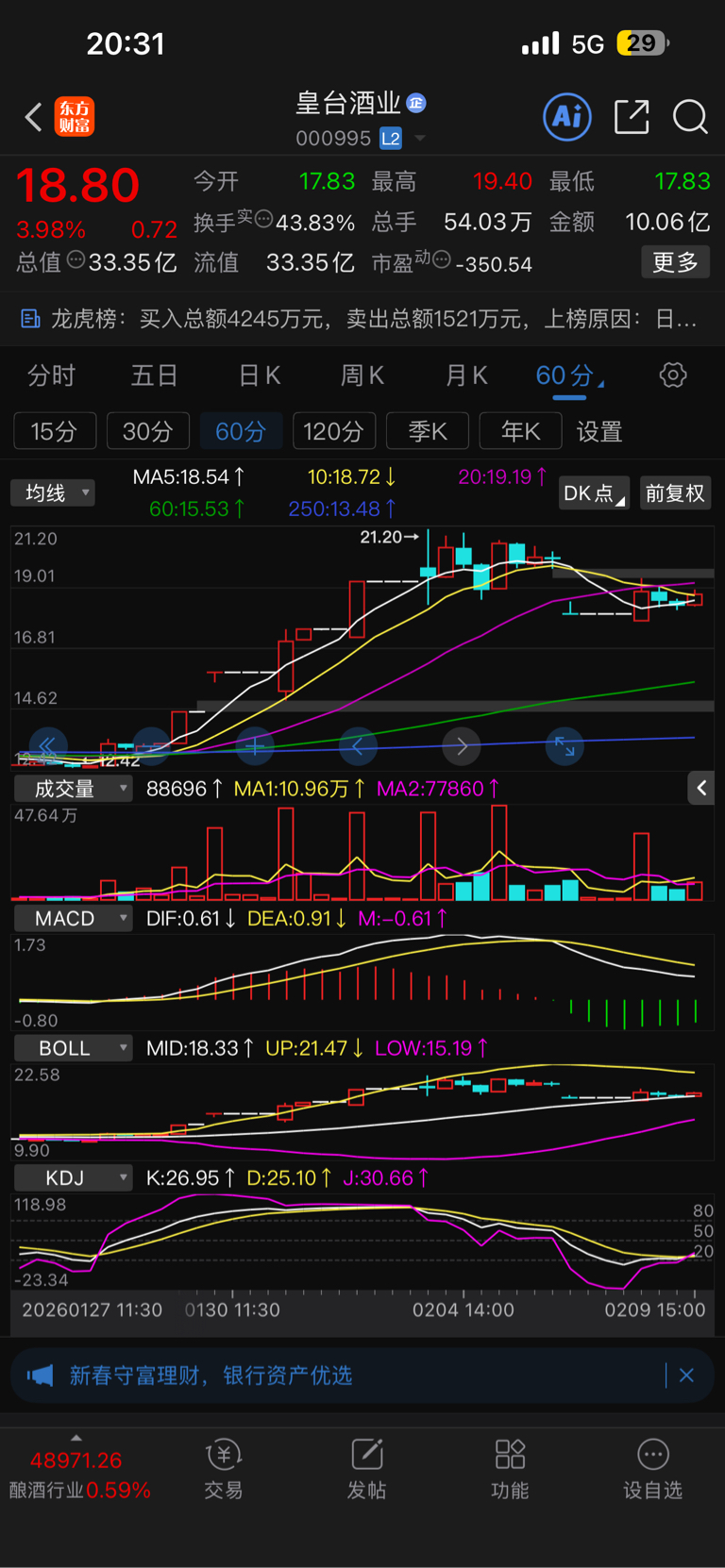Screen dimensions: 725x1568
Task: Tap the share export icon
Action: click(632, 117)
